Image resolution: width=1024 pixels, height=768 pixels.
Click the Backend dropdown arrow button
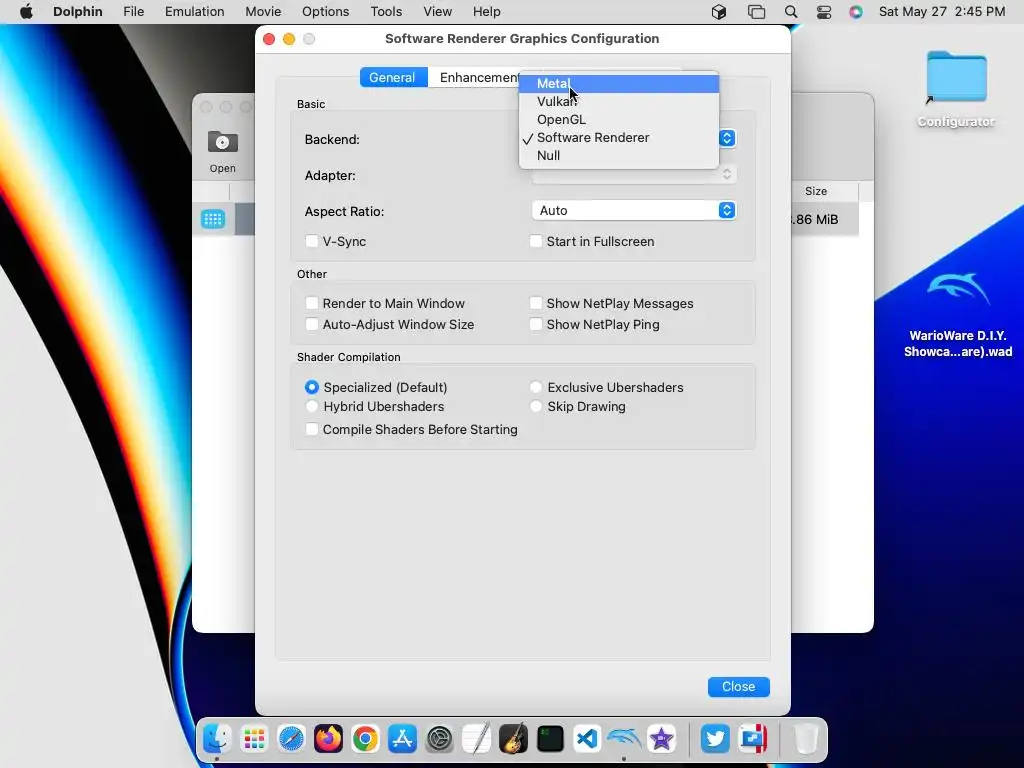pos(727,138)
